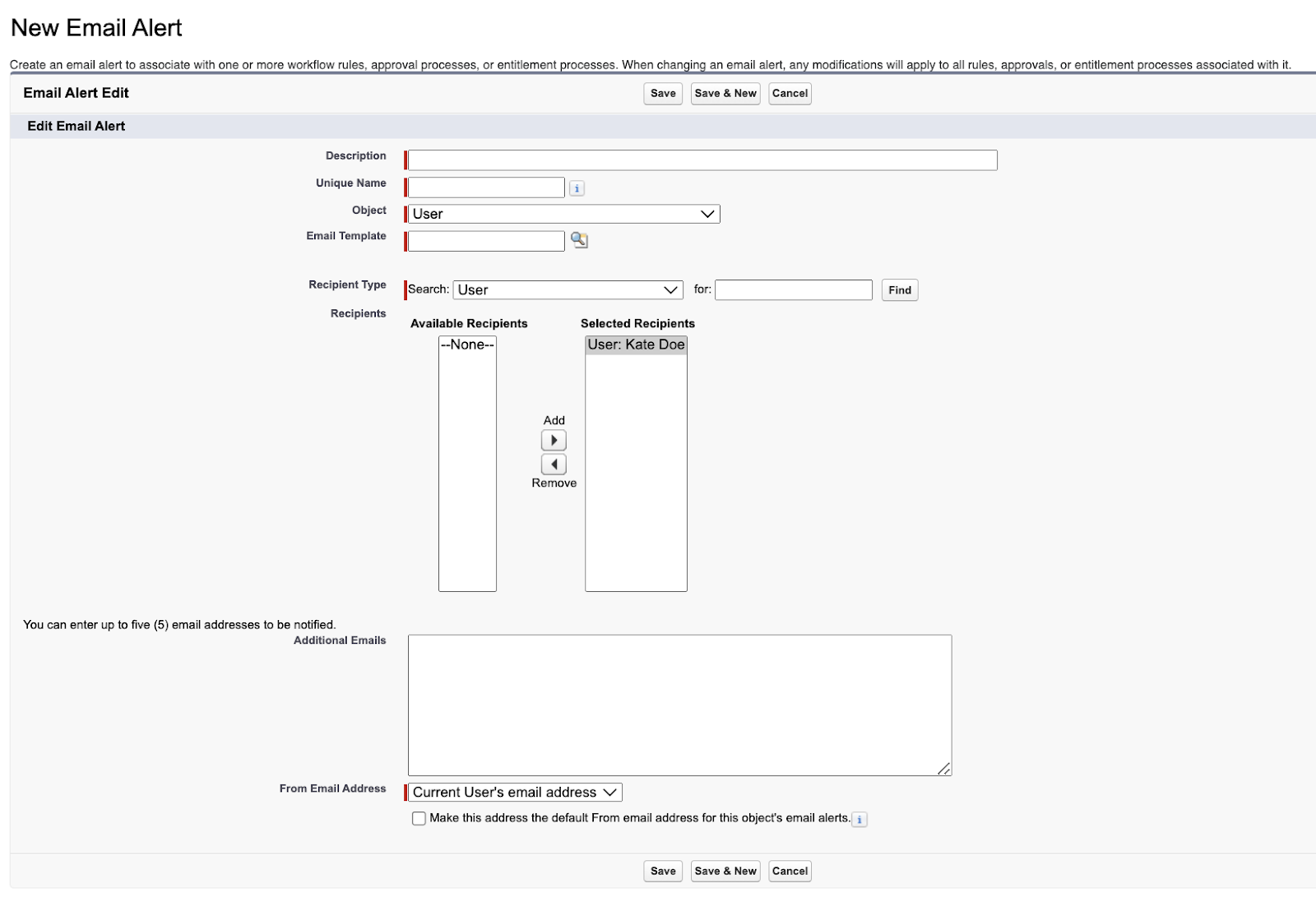Viewport: 1316px width, 902px height.
Task: Click the bottom Cancel button
Action: (x=790, y=872)
